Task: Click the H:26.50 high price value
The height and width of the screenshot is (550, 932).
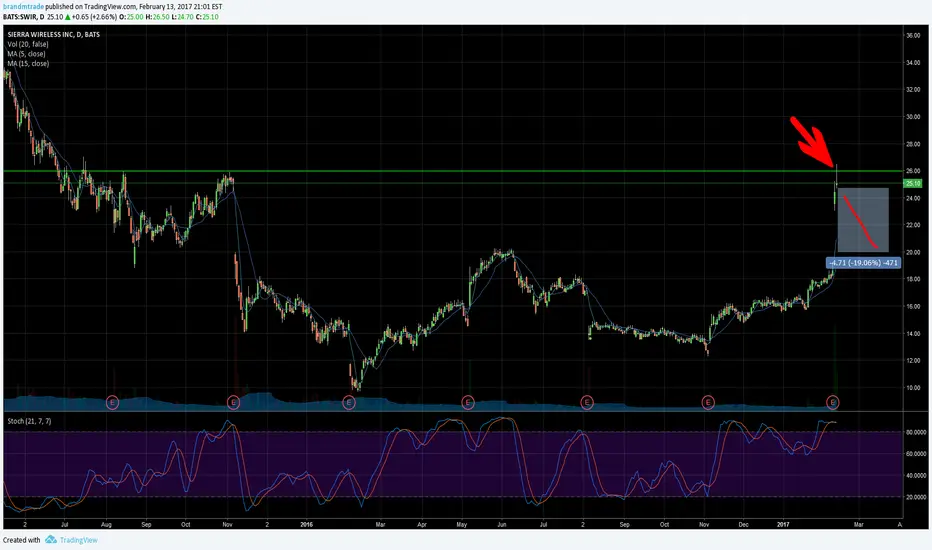Action: click(x=157, y=17)
